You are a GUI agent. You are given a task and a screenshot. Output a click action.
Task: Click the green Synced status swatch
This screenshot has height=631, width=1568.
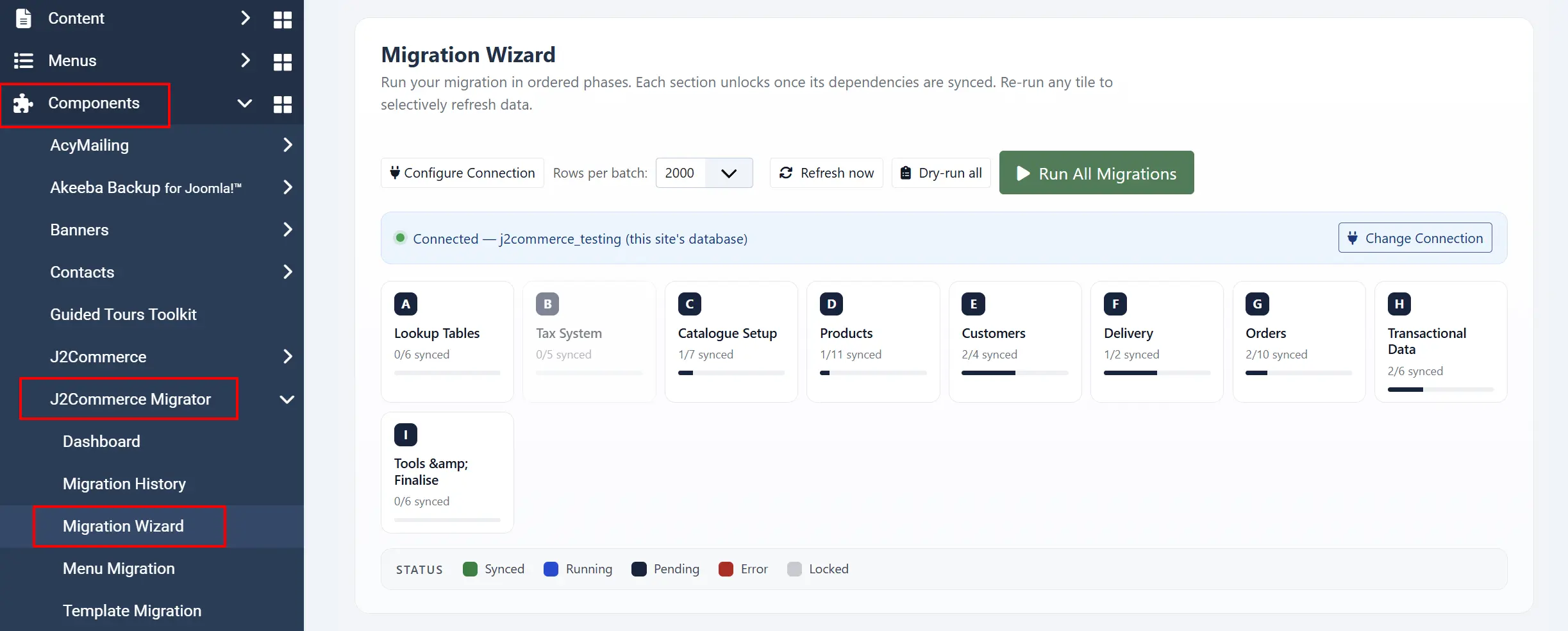(x=470, y=569)
